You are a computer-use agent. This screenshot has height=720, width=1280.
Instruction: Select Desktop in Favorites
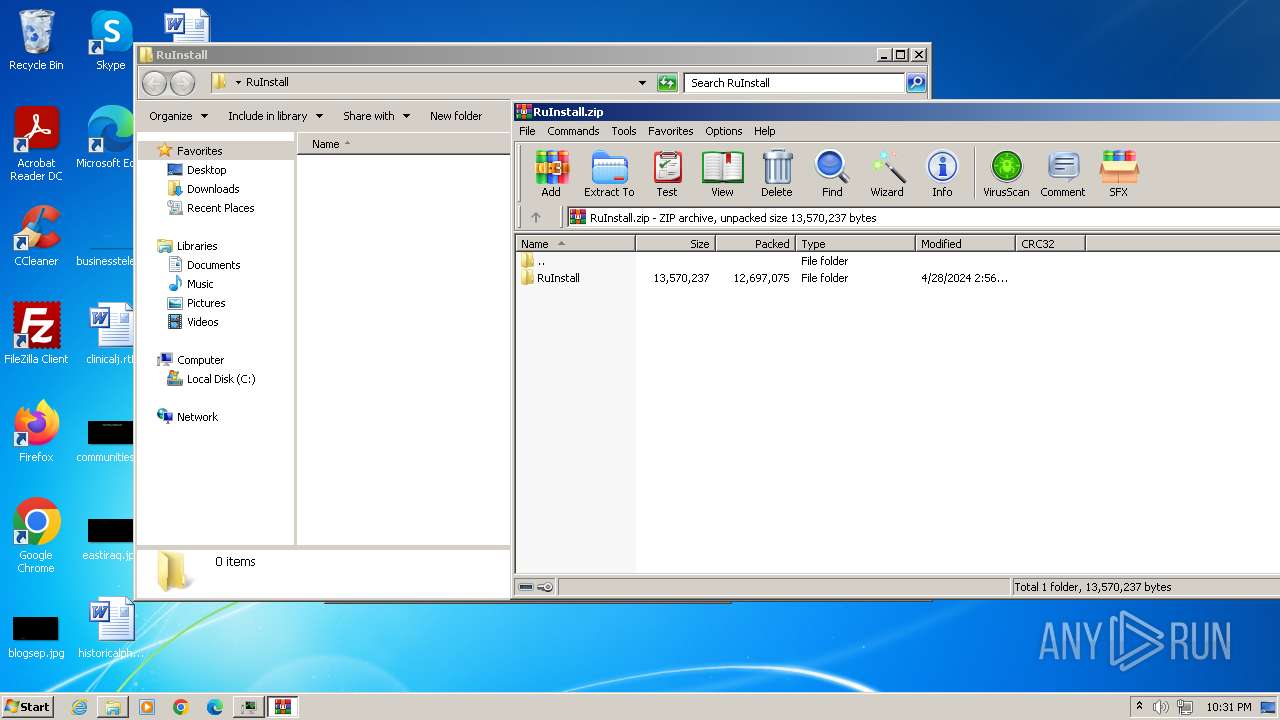206,170
